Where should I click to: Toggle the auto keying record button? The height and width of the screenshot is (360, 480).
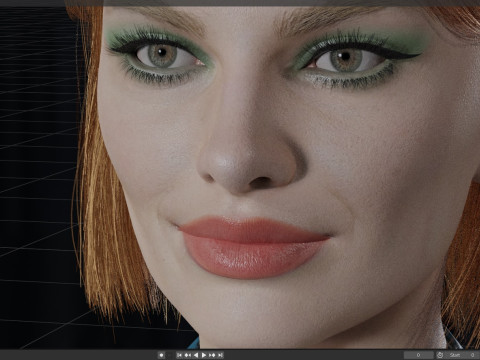click(x=162, y=355)
